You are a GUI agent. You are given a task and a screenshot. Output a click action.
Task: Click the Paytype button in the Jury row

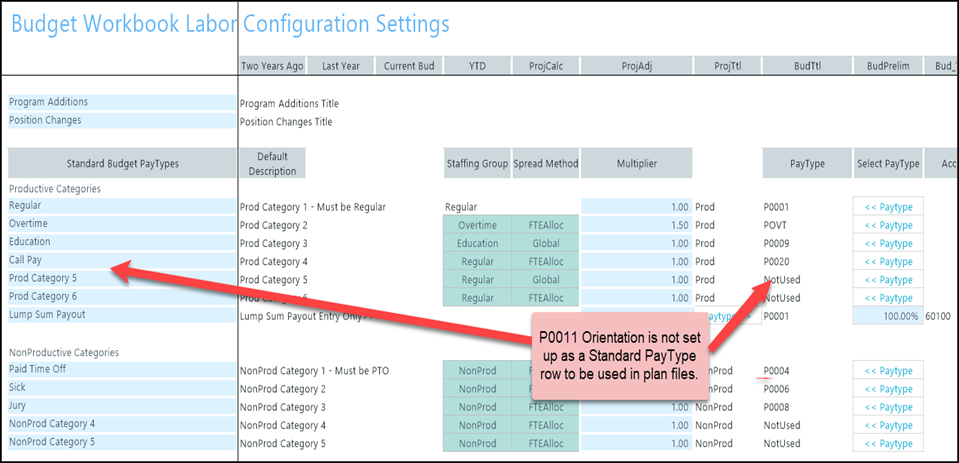click(x=888, y=407)
